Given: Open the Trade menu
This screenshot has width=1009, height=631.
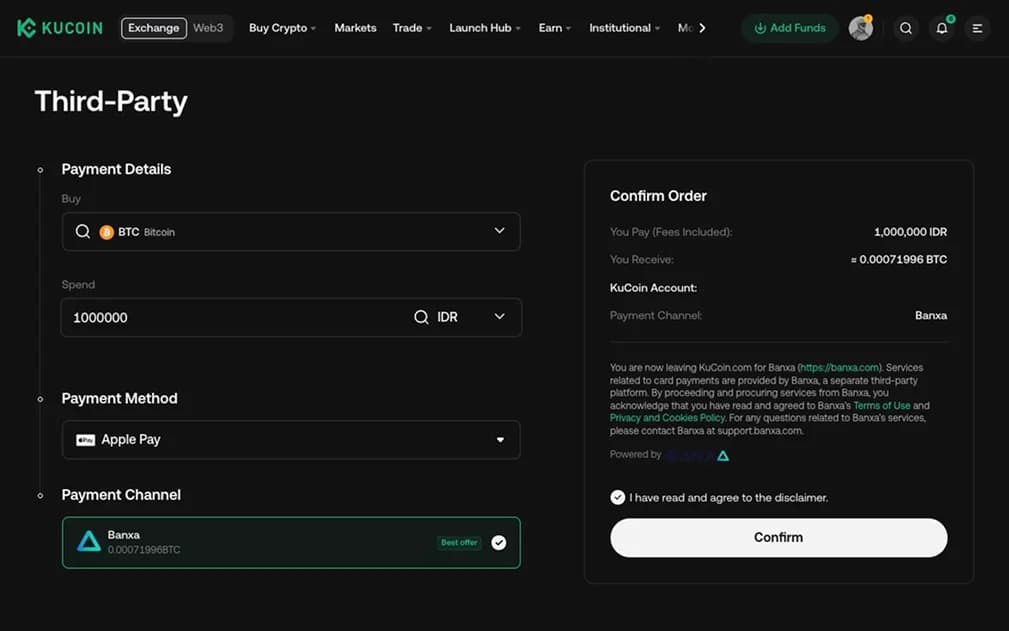Looking at the screenshot, I should tap(412, 28).
